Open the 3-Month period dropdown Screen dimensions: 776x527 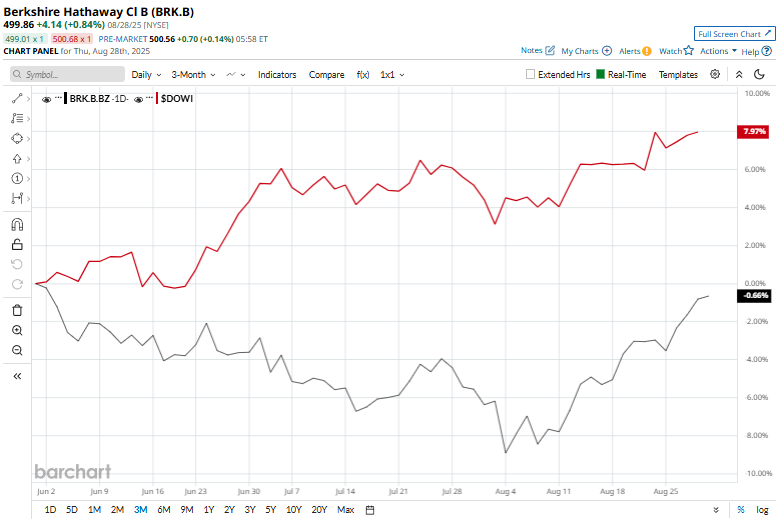coord(194,75)
